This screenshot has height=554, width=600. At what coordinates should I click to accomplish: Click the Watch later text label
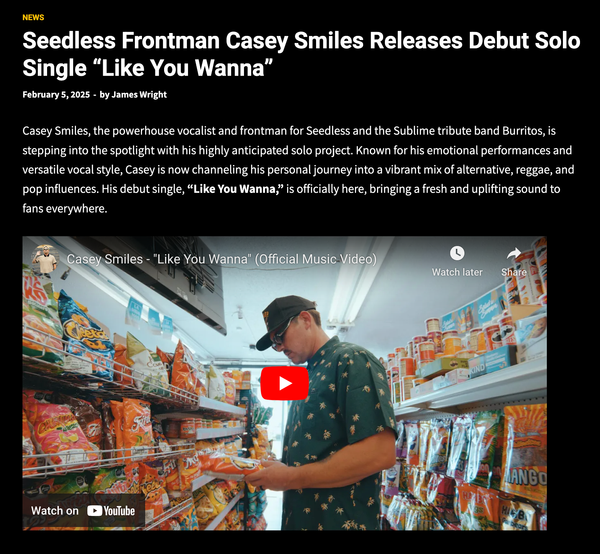(457, 272)
